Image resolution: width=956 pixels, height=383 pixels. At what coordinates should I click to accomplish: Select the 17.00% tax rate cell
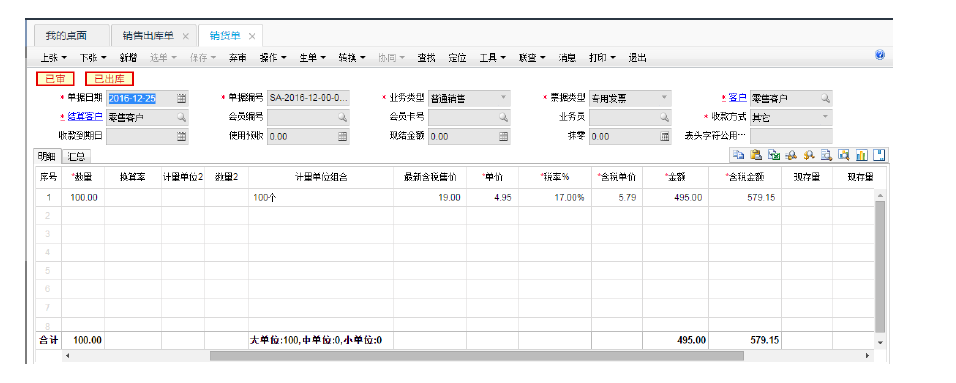point(555,198)
